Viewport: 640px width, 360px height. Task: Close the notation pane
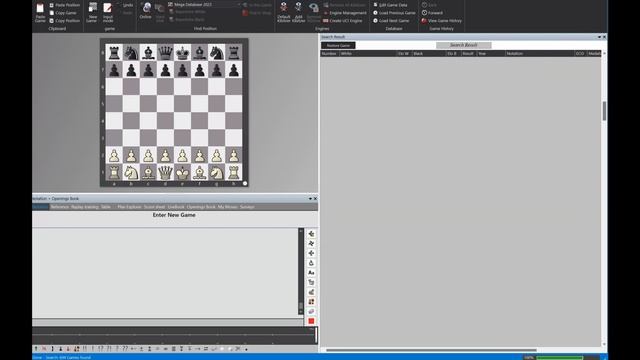(x=315, y=199)
